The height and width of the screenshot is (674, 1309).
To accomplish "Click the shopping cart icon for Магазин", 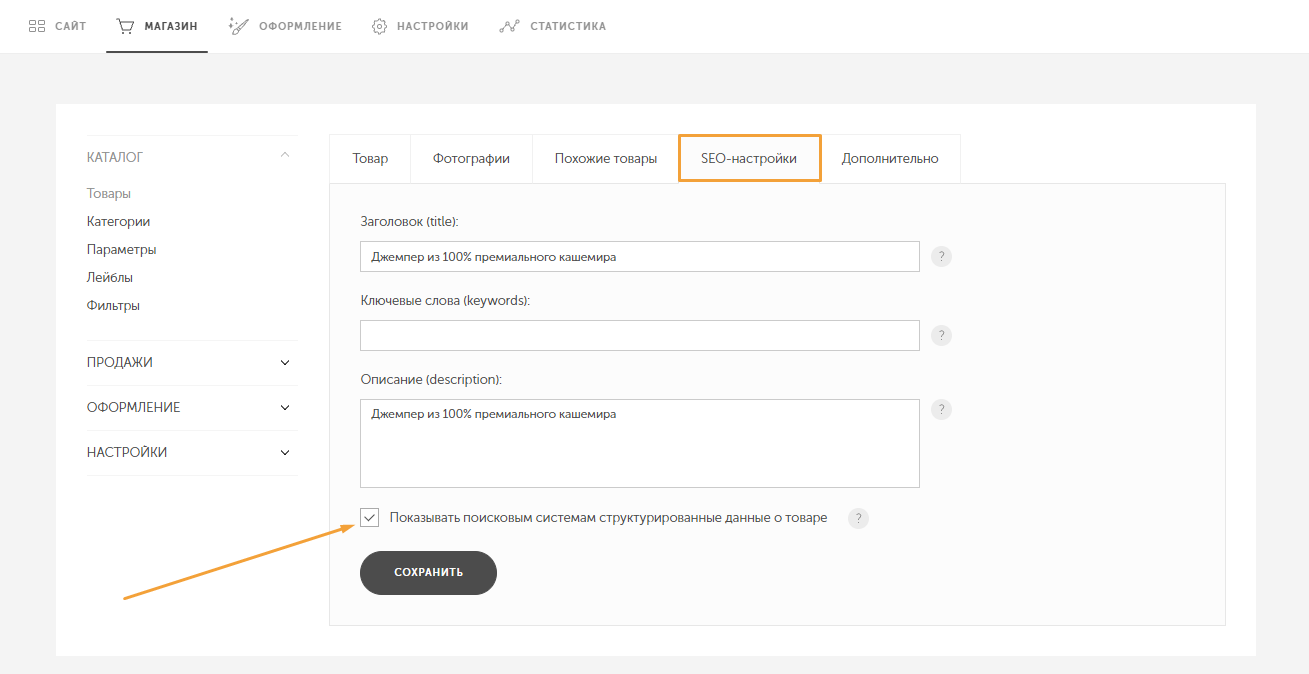I will (x=125, y=26).
